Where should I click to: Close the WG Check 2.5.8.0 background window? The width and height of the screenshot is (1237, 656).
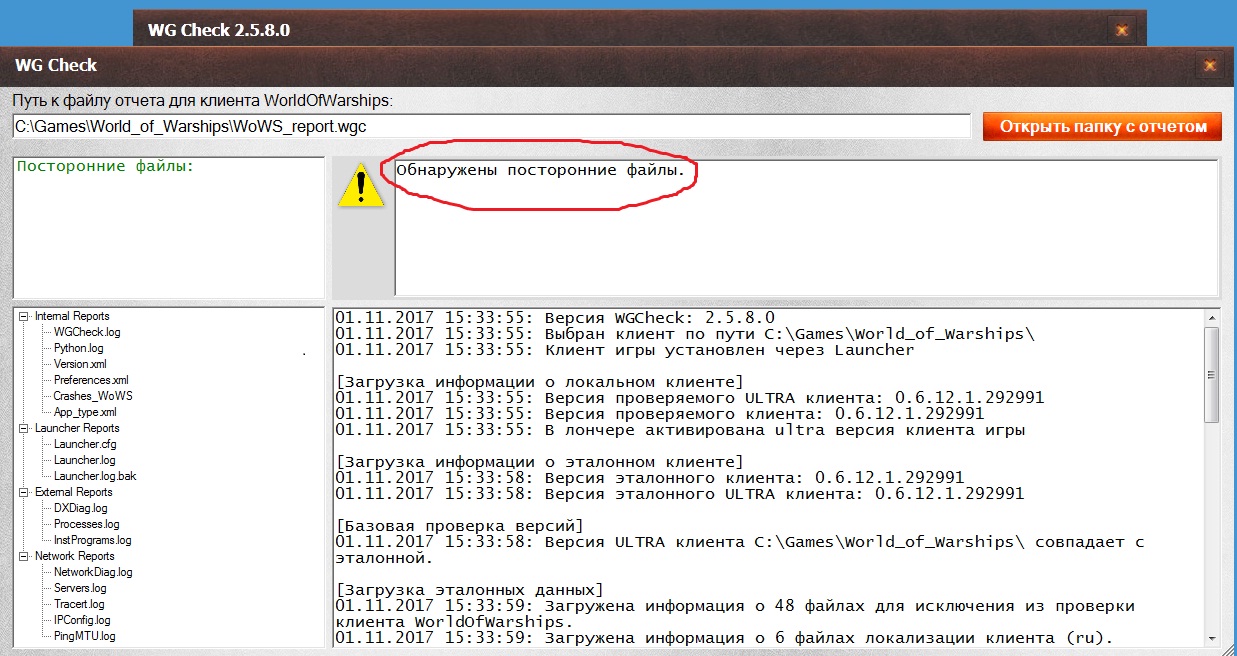[x=1121, y=30]
